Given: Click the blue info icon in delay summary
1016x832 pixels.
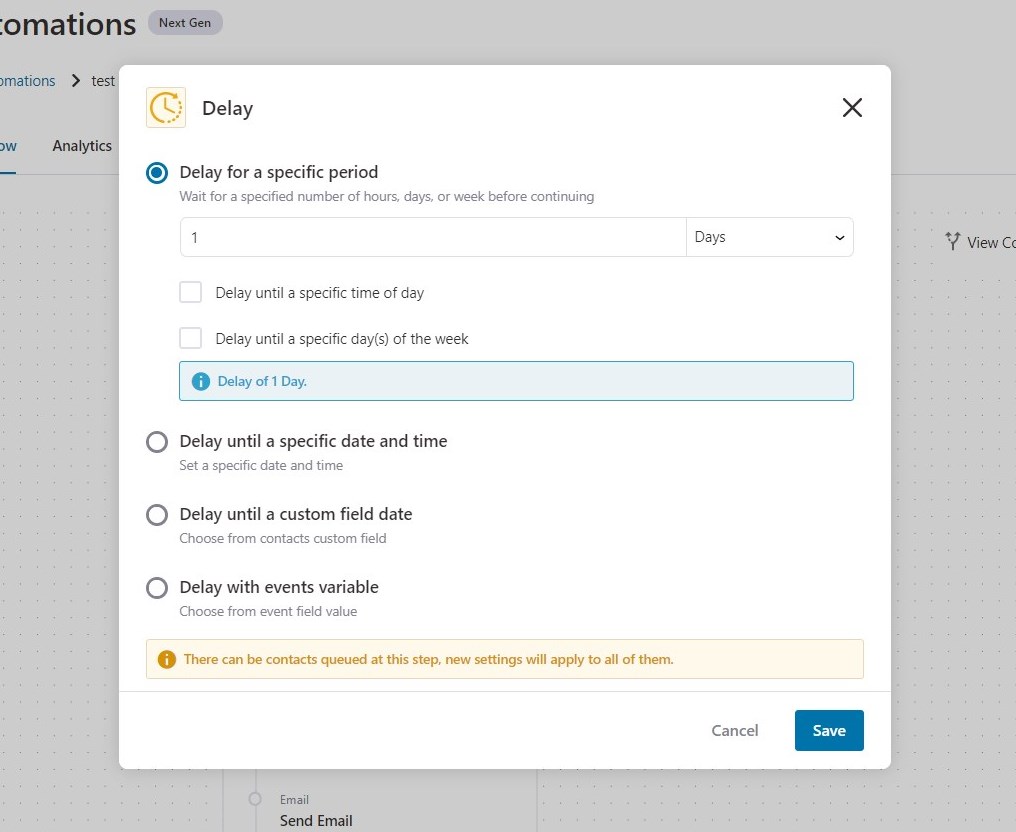Looking at the screenshot, I should click(x=201, y=382).
